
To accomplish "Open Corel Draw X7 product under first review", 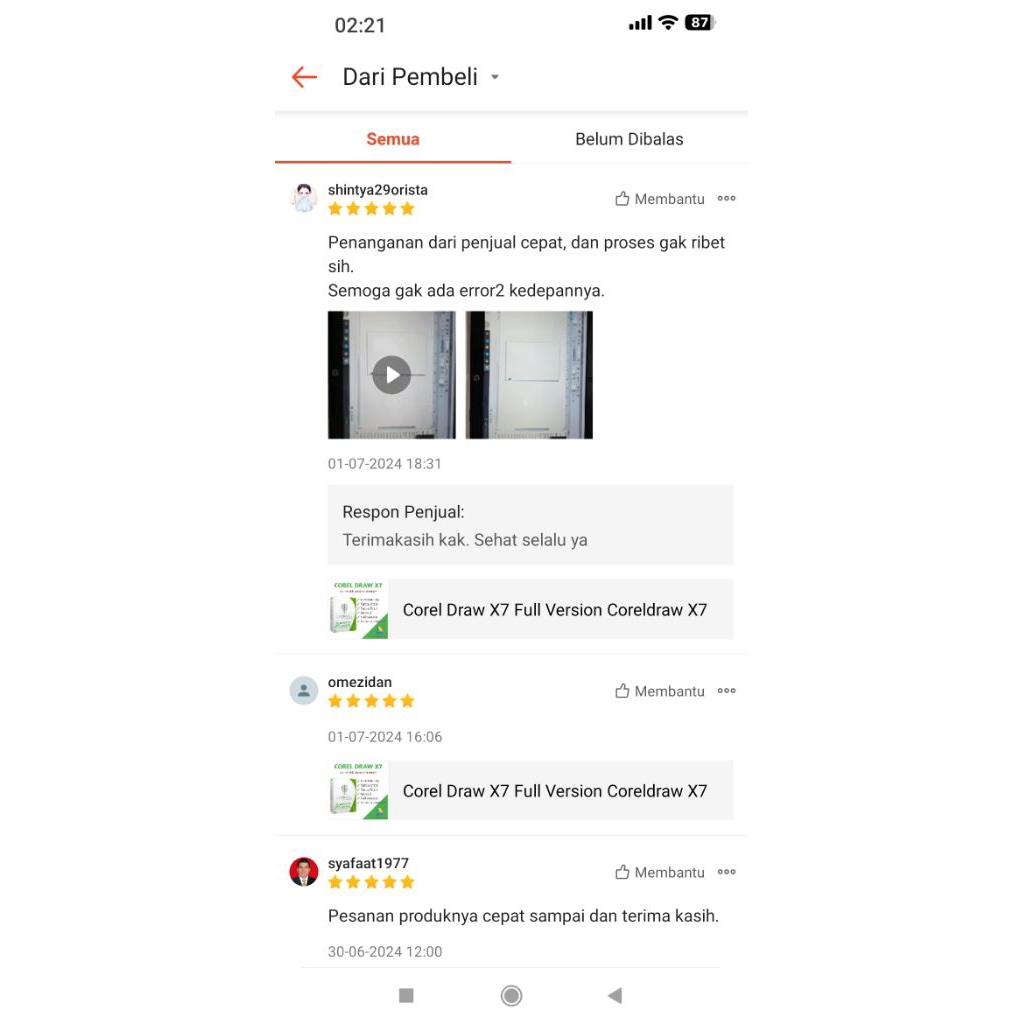I will 530,609.
